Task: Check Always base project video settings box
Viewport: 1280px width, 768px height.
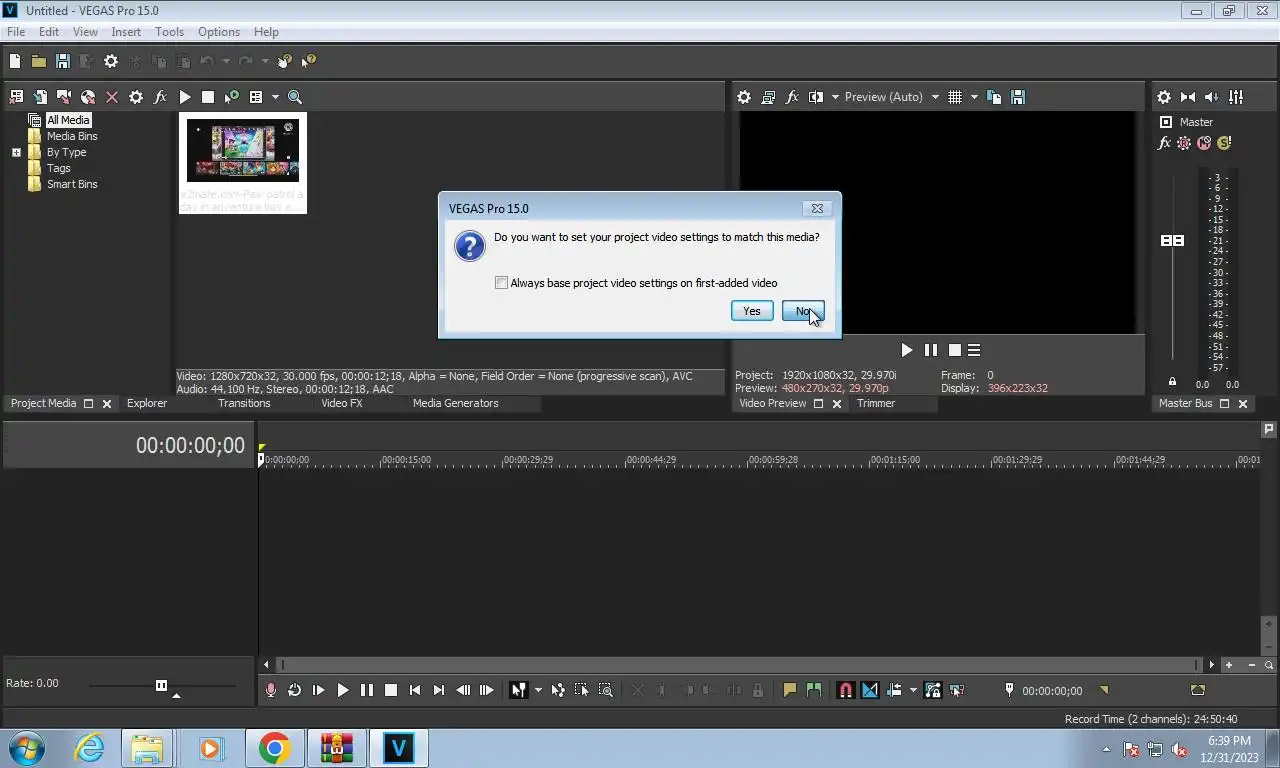Action: (501, 283)
